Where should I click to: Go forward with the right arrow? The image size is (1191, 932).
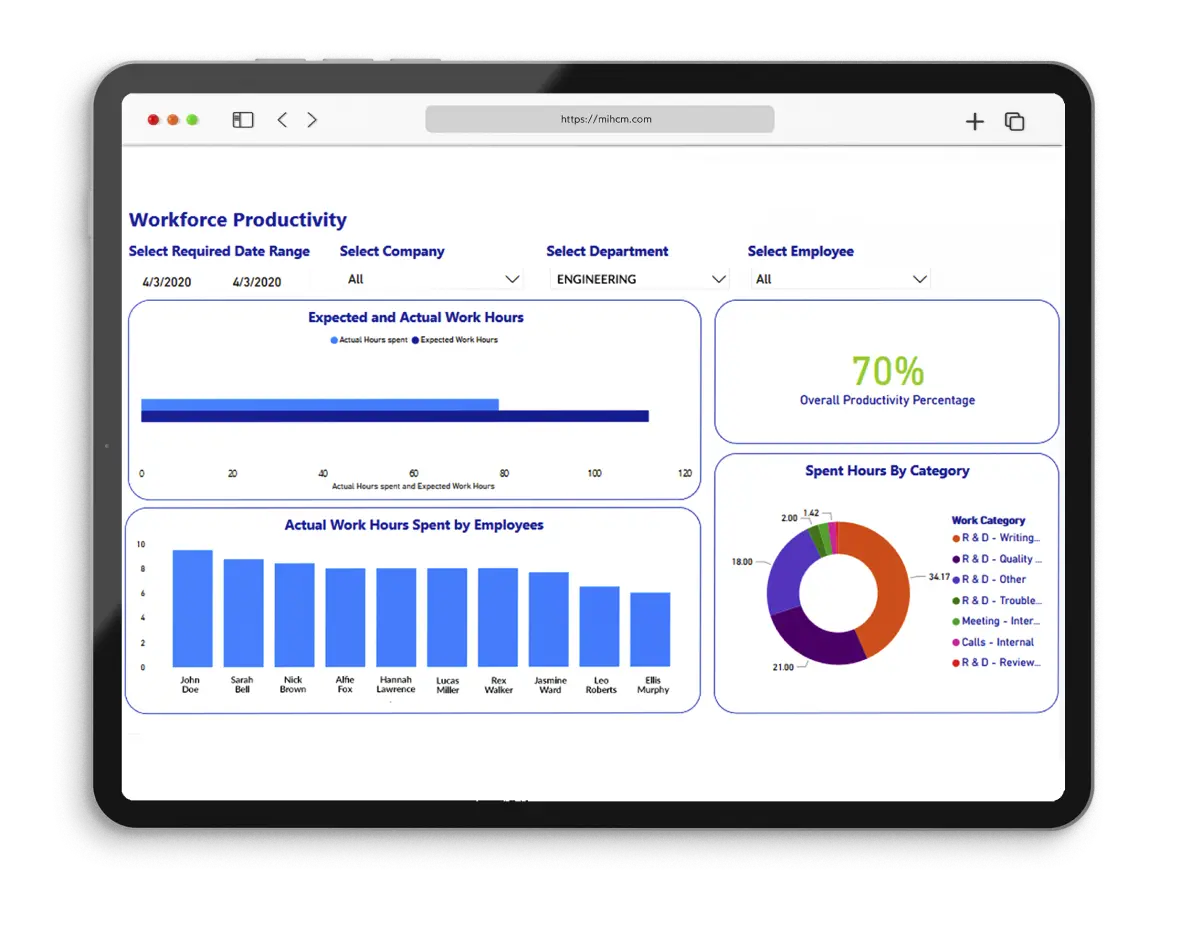click(x=311, y=120)
